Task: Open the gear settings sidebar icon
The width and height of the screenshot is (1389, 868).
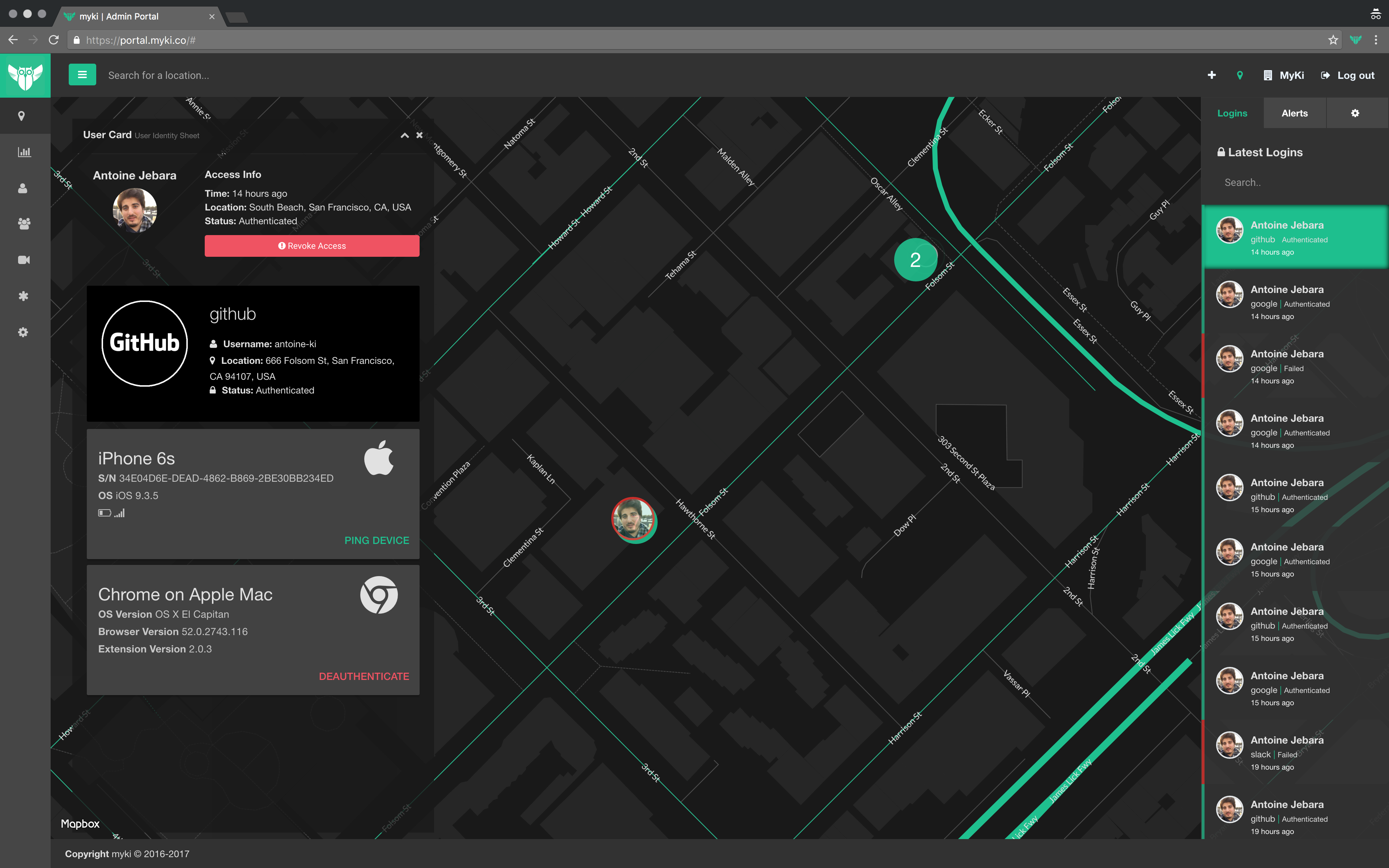Action: point(23,332)
